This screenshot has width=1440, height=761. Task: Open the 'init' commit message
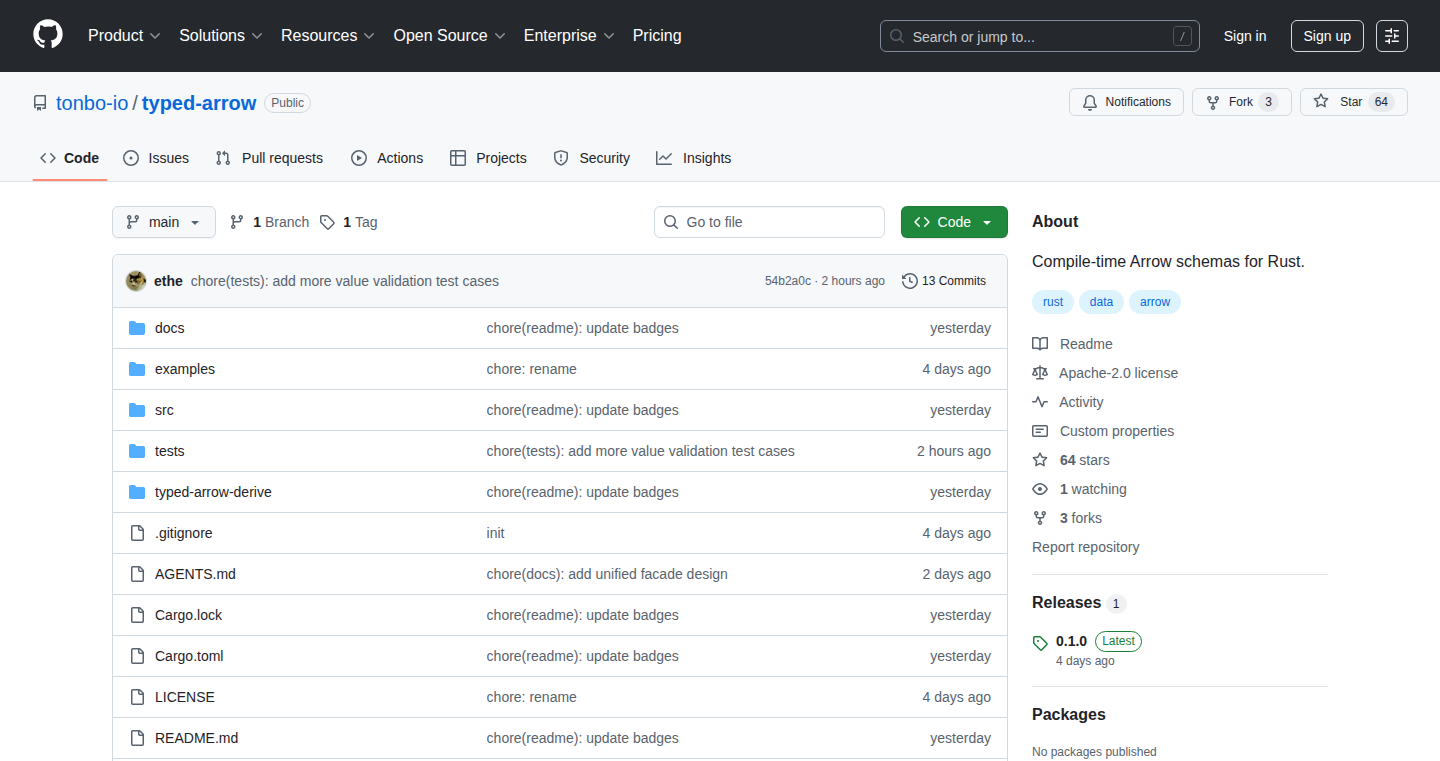coord(495,533)
